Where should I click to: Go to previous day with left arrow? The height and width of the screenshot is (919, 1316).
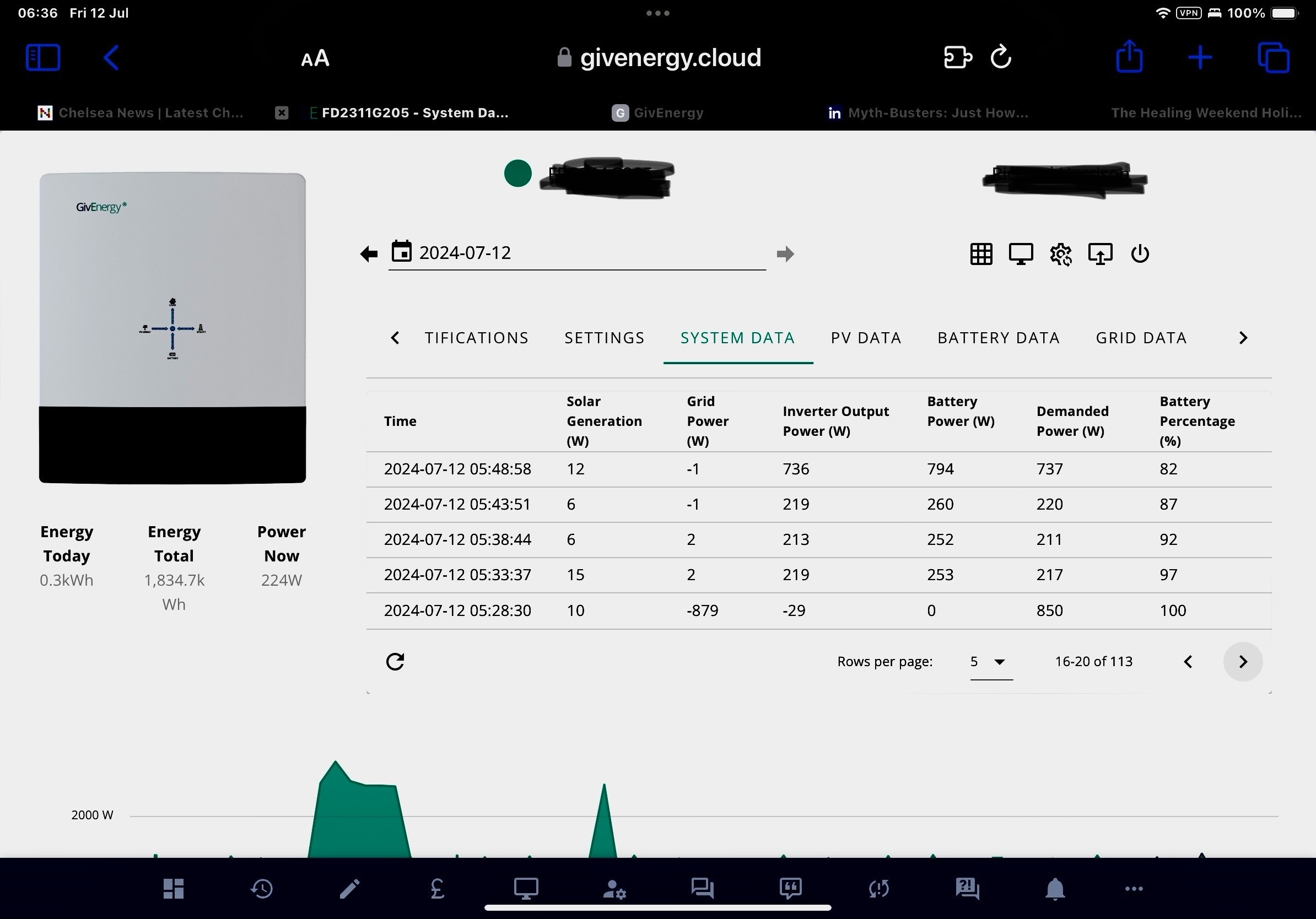click(x=369, y=253)
